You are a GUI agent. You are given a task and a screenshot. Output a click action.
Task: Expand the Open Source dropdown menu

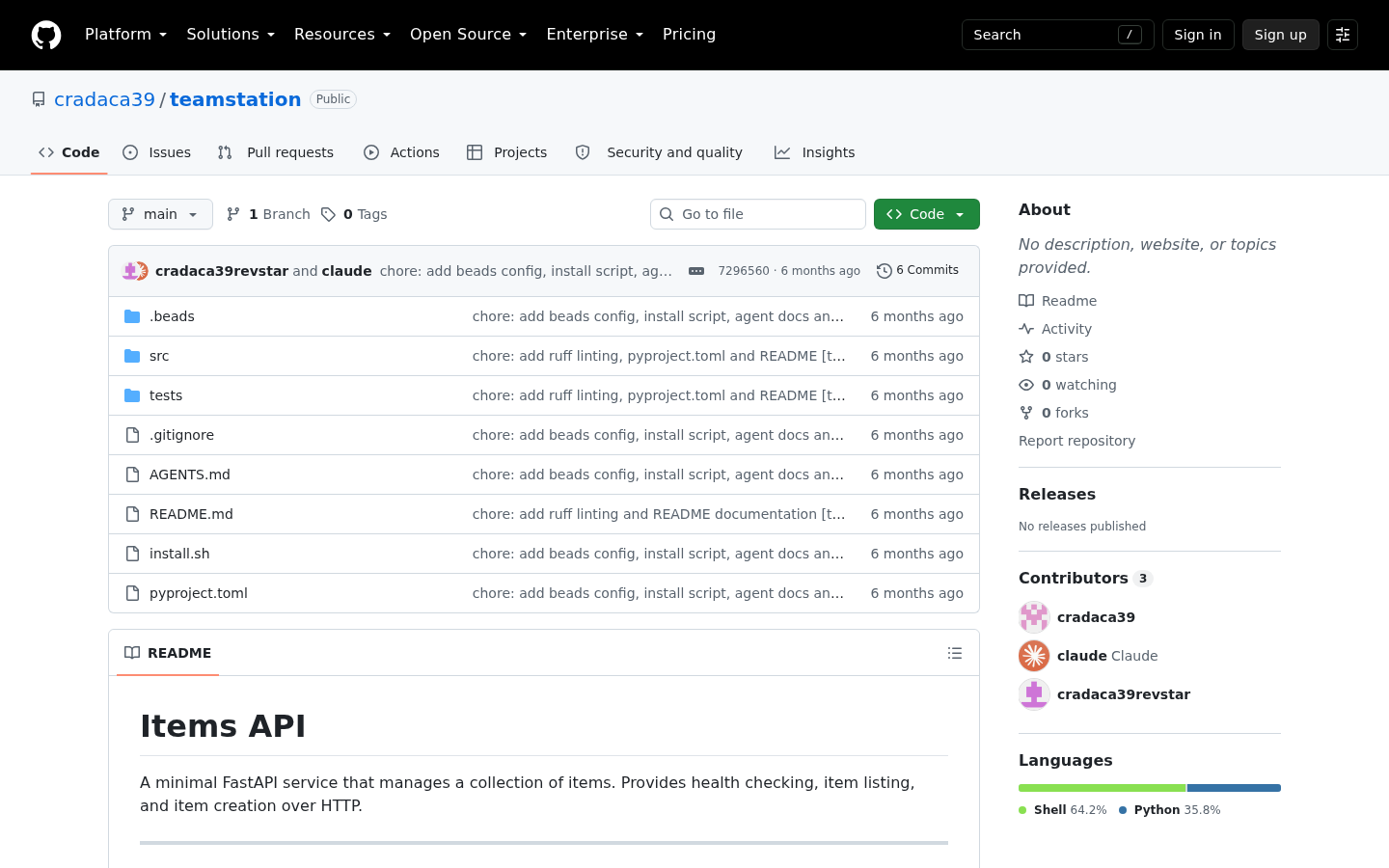pos(469,35)
